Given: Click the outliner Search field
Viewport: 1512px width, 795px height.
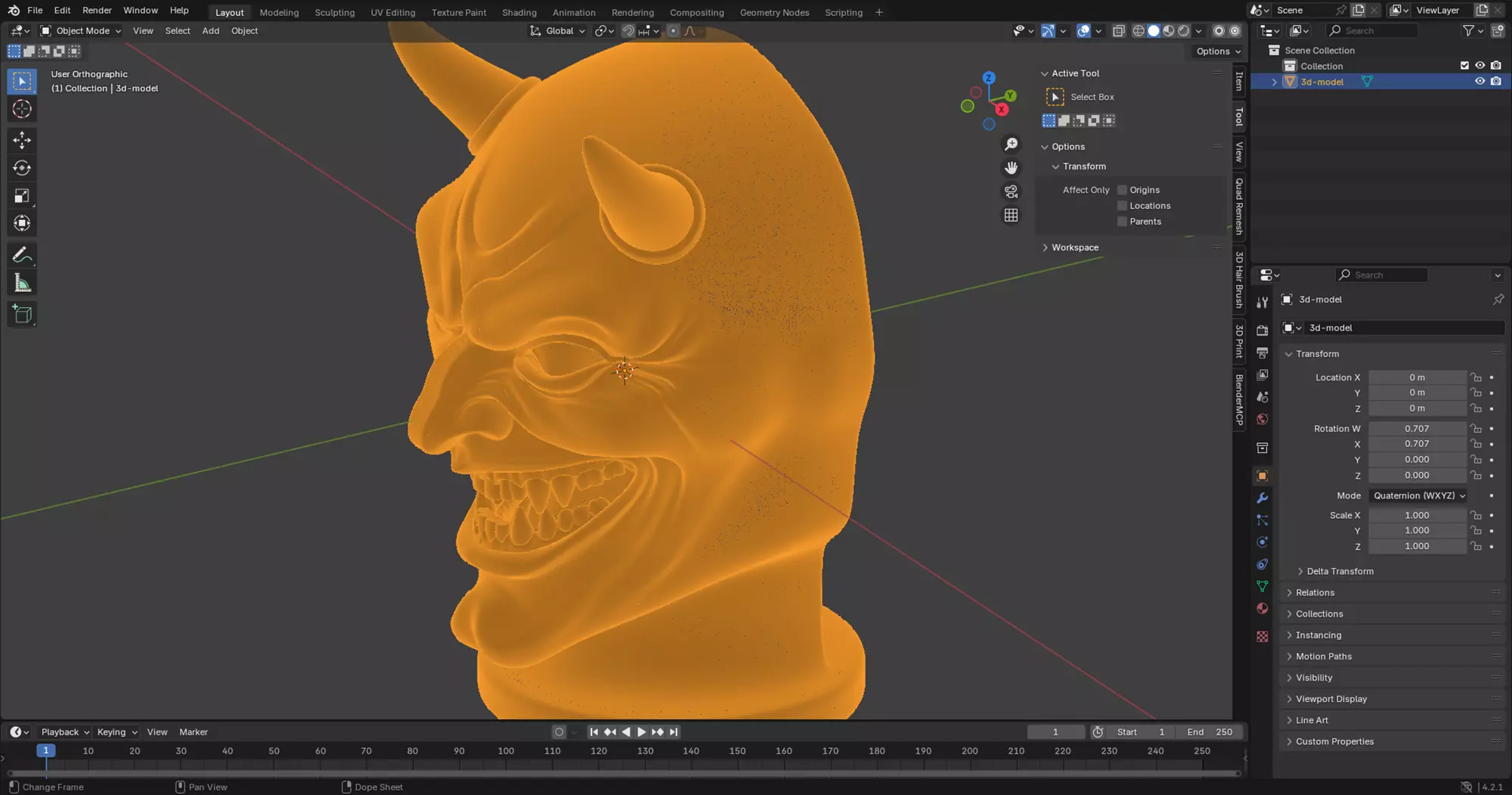Looking at the screenshot, I should point(1373,31).
